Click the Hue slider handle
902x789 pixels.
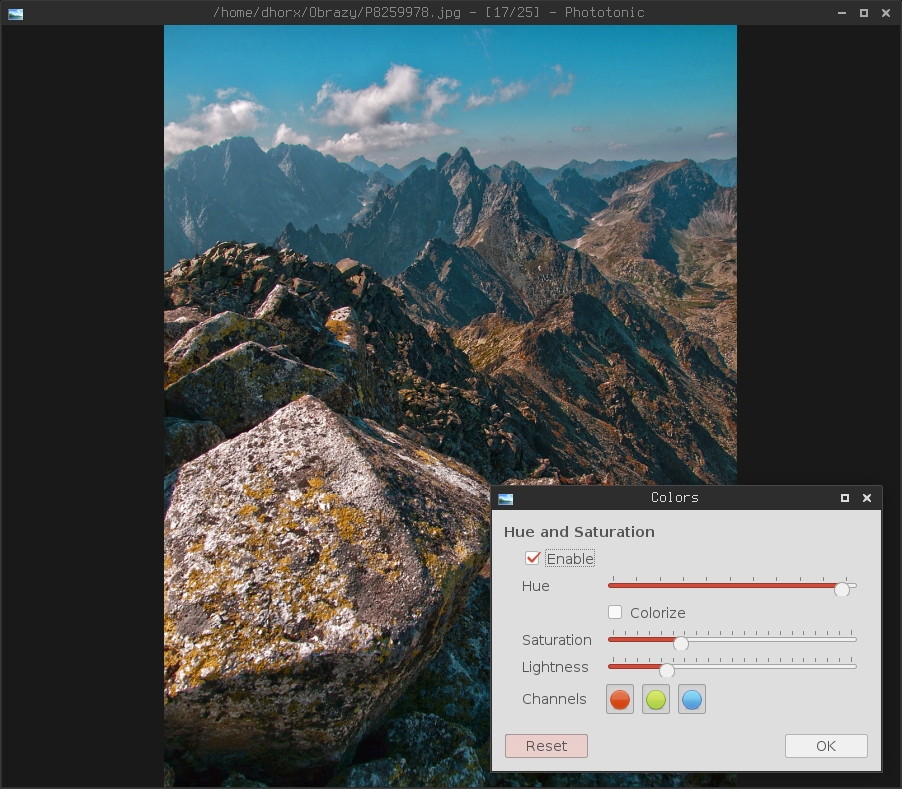[x=842, y=588]
